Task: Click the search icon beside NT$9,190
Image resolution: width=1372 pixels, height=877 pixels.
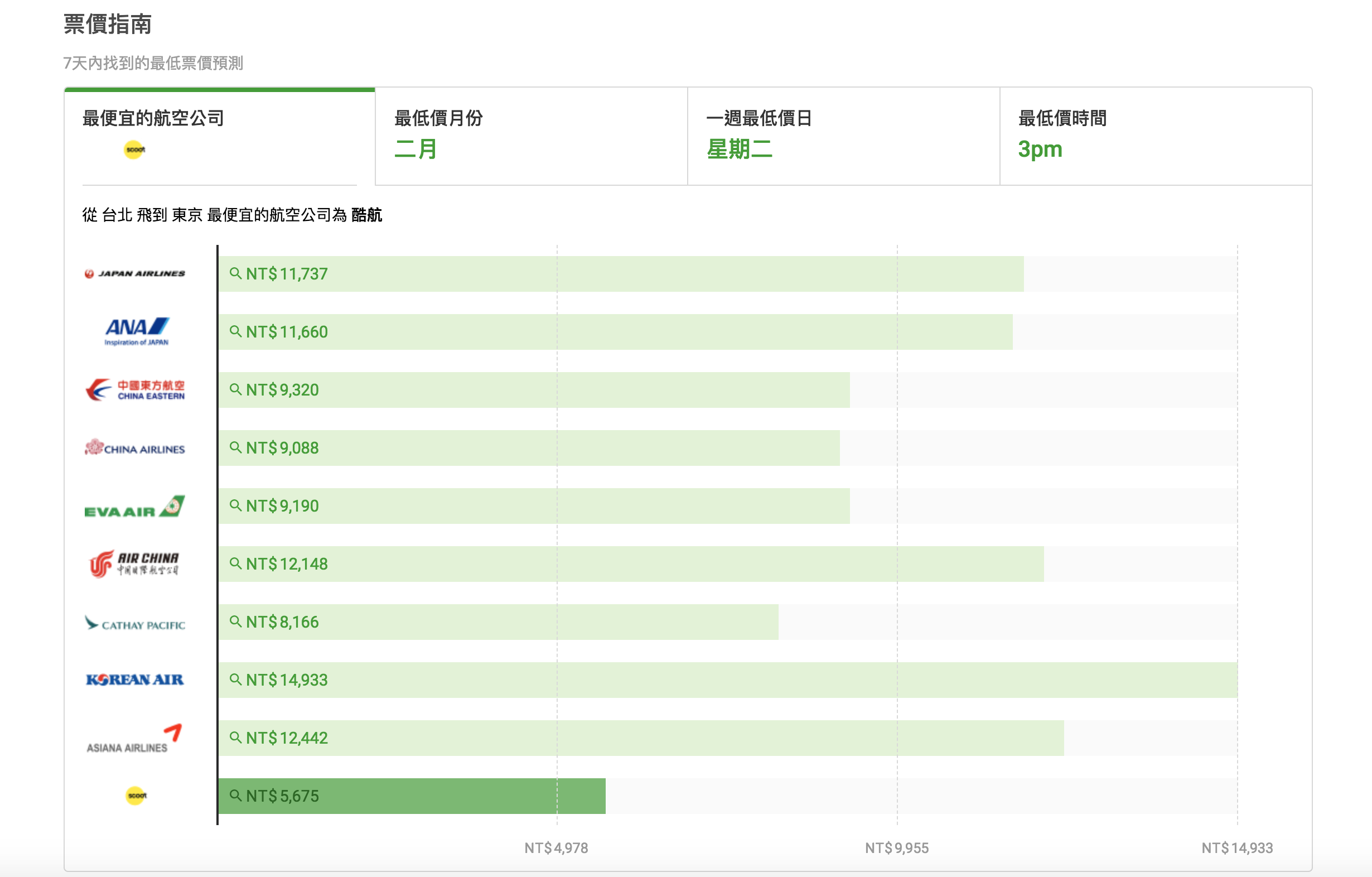Action: coord(235,505)
